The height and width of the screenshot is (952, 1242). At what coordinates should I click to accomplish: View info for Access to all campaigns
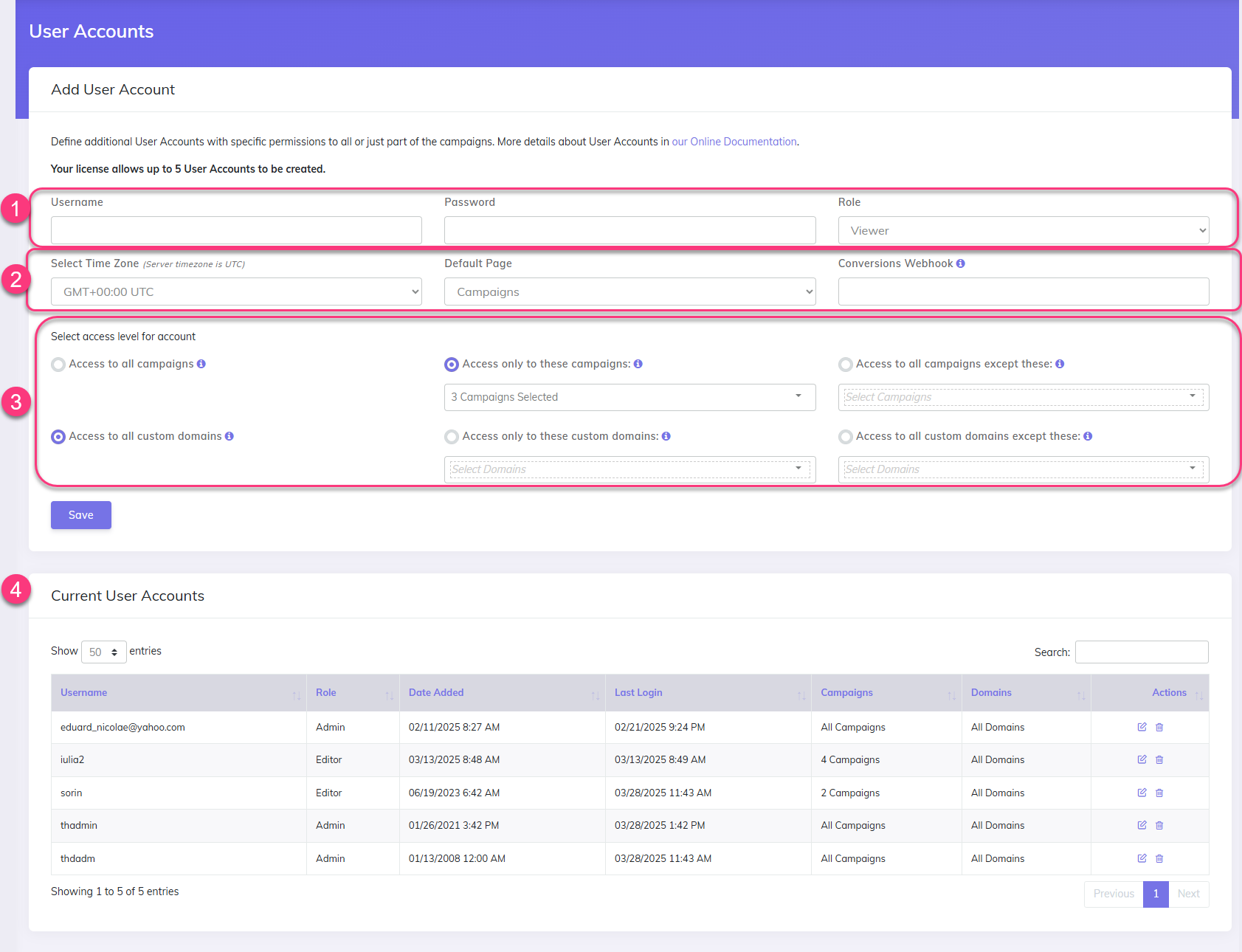coord(201,364)
